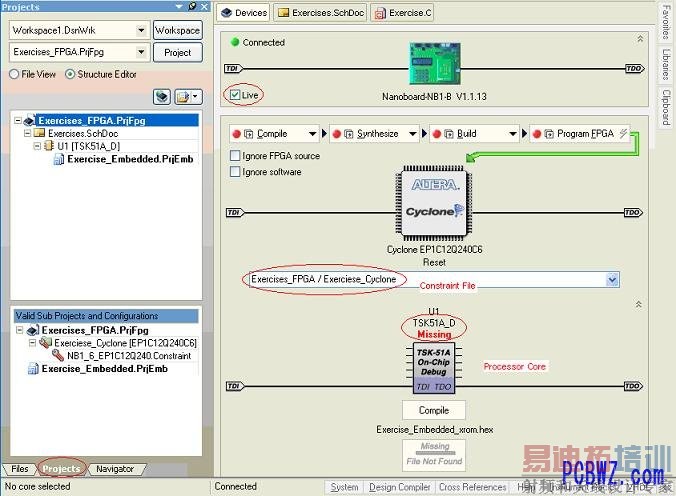Select the Projects panel tab

click(x=61, y=469)
